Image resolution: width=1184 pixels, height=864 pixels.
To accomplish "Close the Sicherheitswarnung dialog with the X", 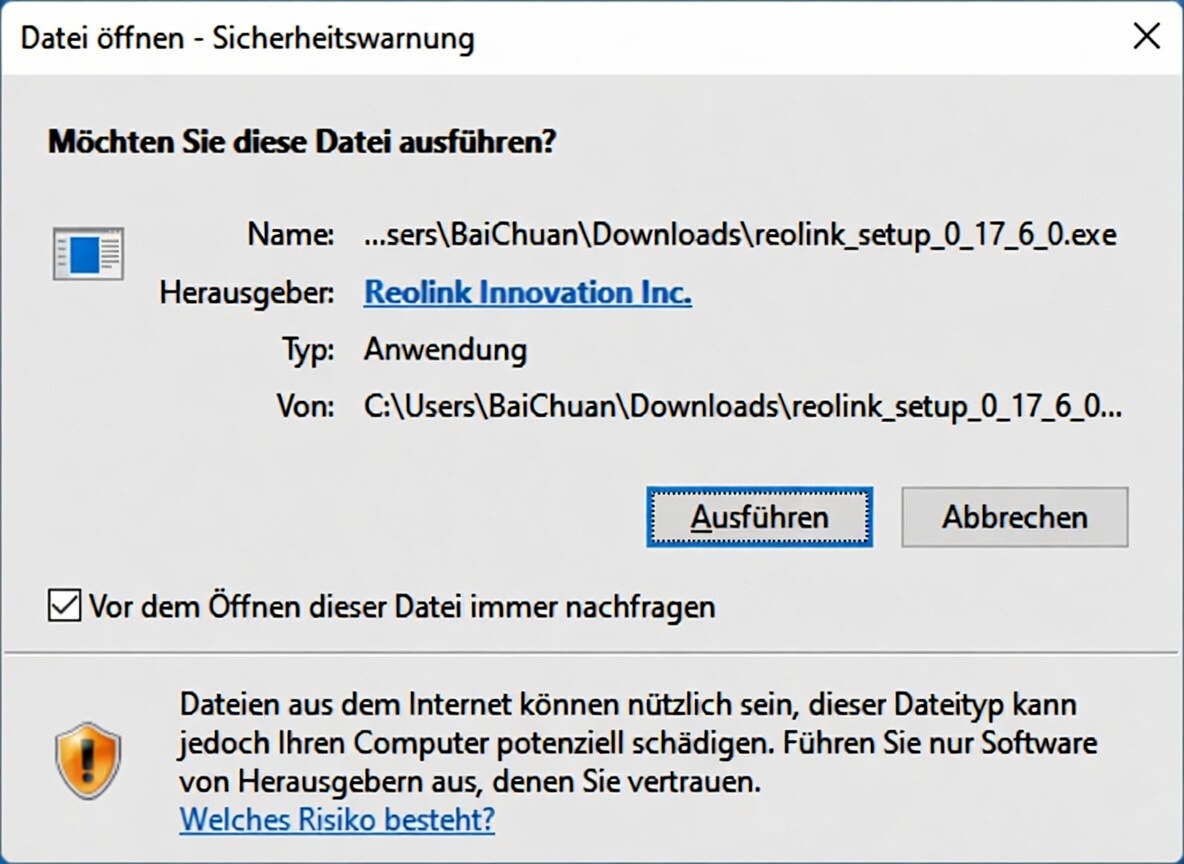I will pos(1146,36).
